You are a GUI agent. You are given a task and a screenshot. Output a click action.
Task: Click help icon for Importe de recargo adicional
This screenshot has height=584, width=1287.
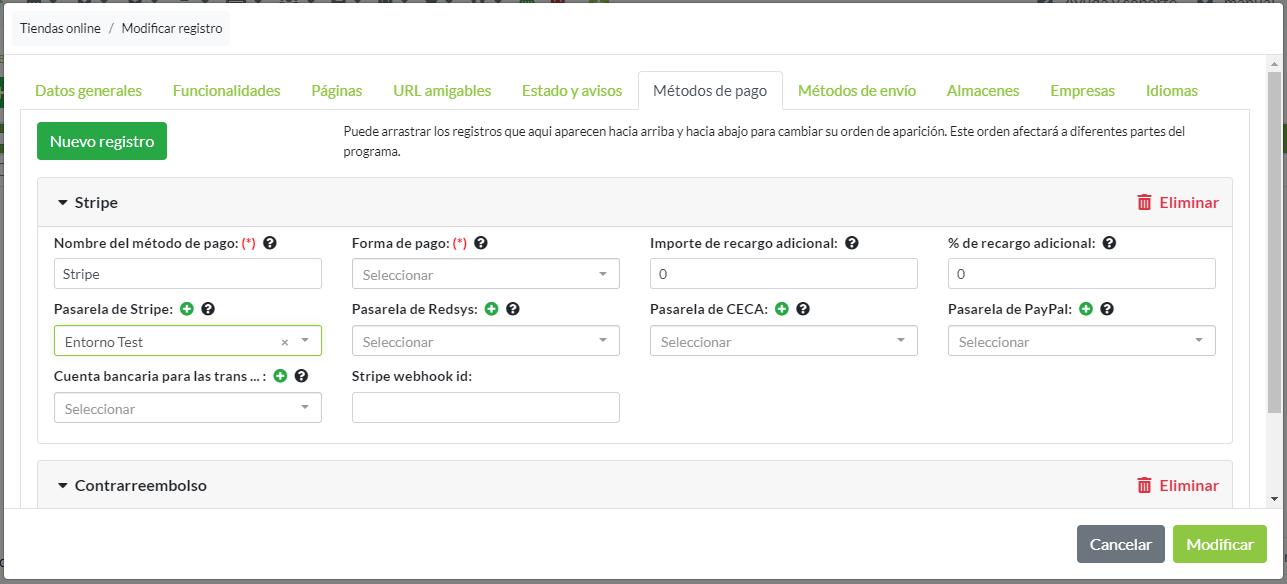(x=852, y=243)
